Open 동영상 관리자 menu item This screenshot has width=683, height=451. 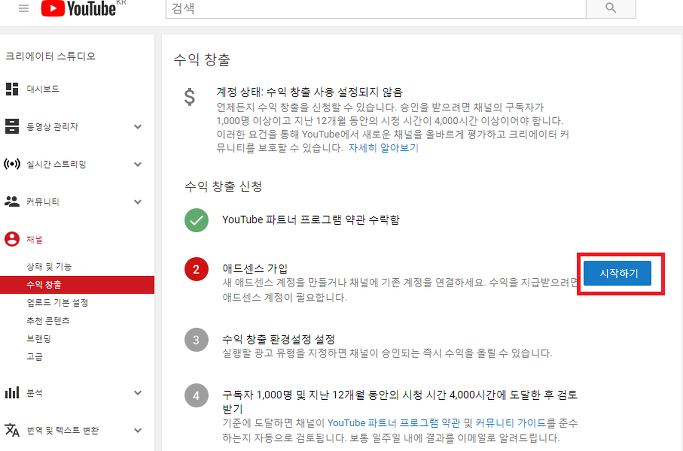(x=52, y=127)
